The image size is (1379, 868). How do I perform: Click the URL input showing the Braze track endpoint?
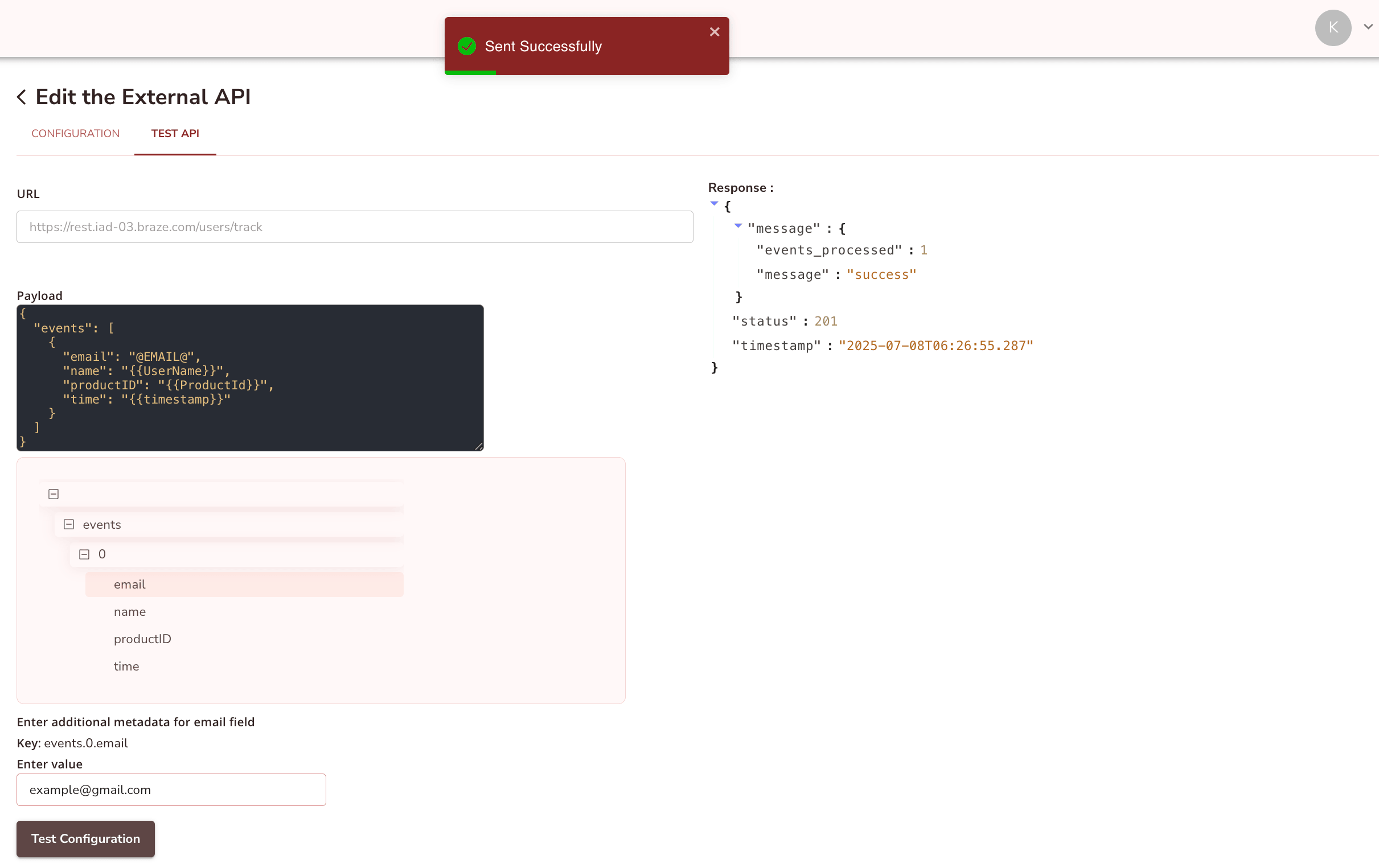point(355,227)
